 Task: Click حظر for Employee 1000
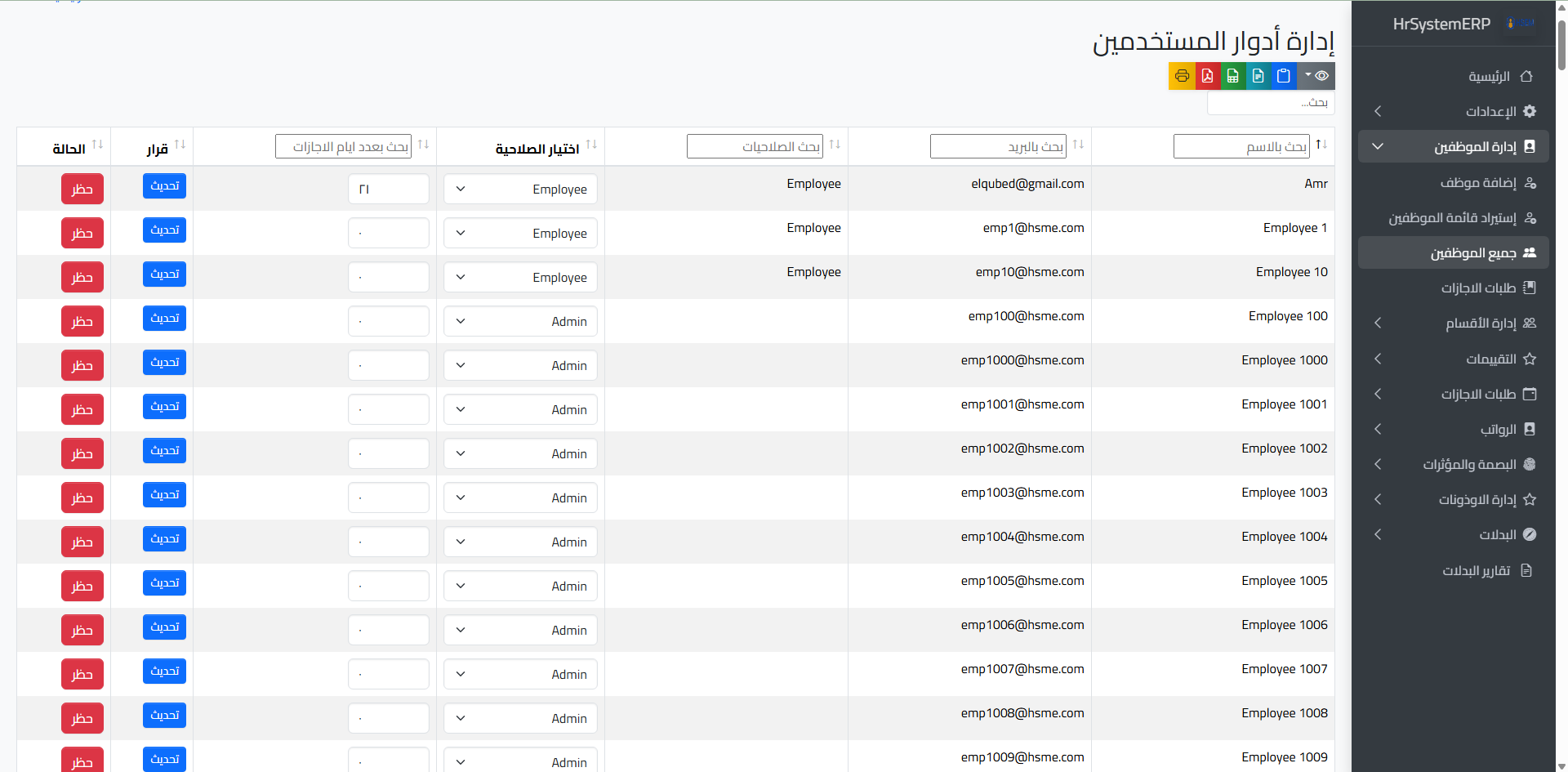82,365
